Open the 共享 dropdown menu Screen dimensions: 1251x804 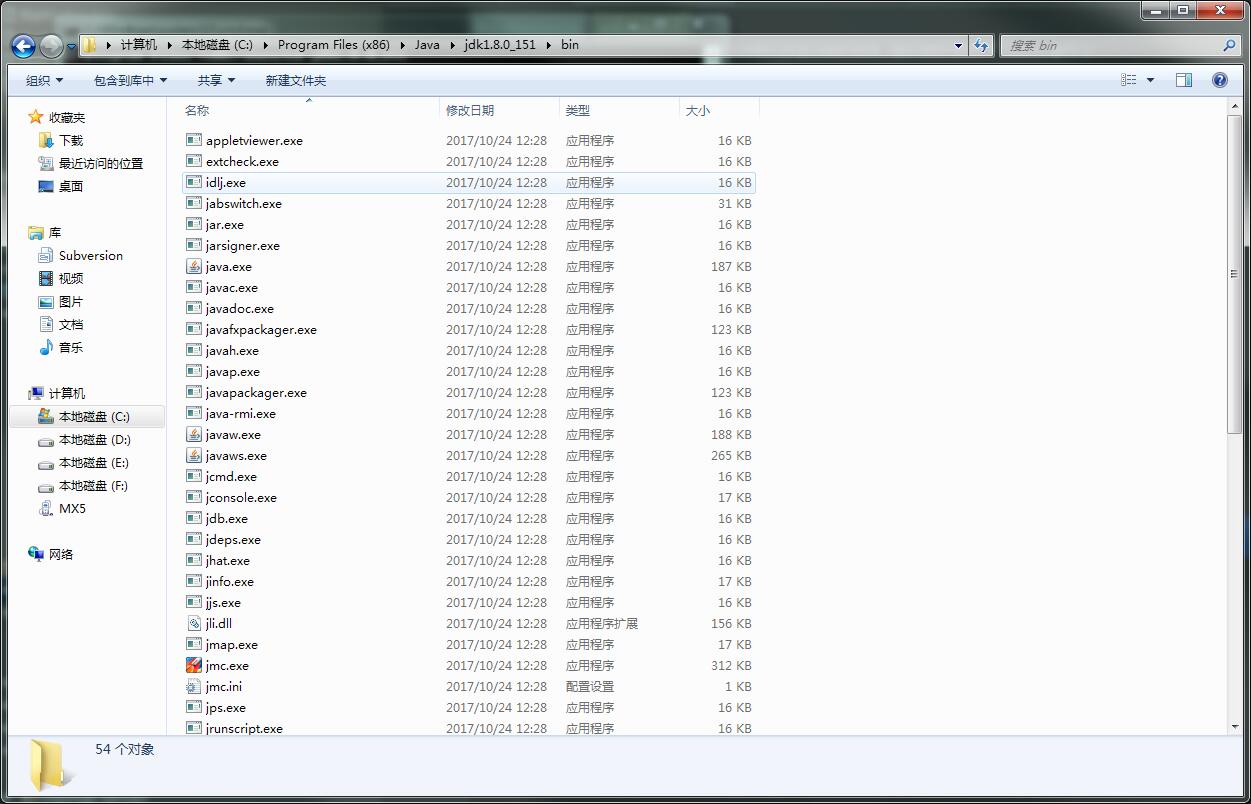[x=216, y=80]
